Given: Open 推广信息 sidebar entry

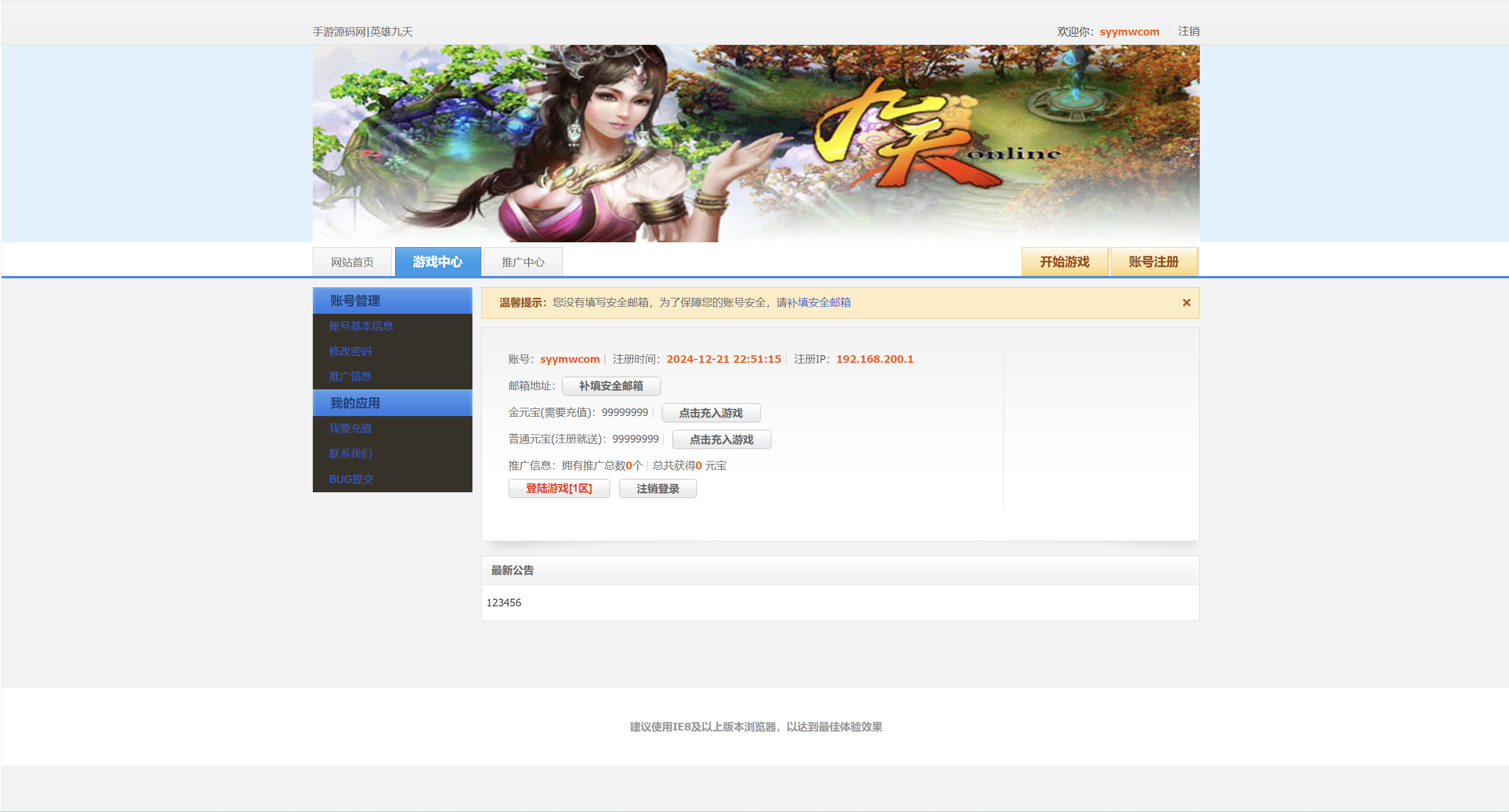Looking at the screenshot, I should (x=350, y=376).
